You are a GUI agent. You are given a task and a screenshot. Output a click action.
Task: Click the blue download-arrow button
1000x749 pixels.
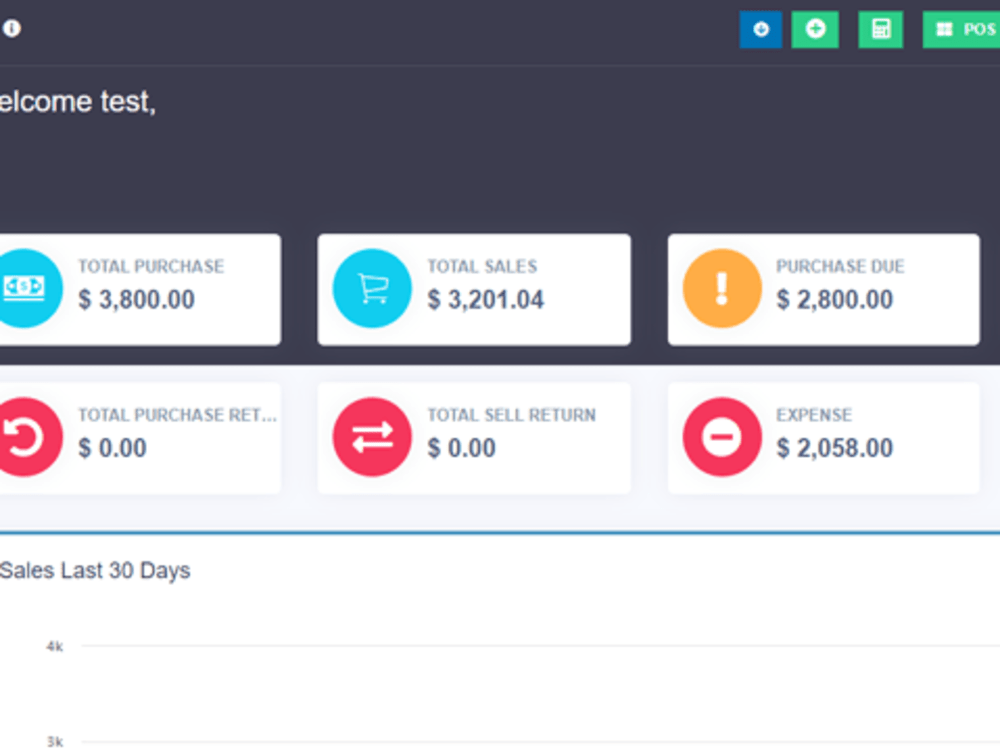(760, 29)
